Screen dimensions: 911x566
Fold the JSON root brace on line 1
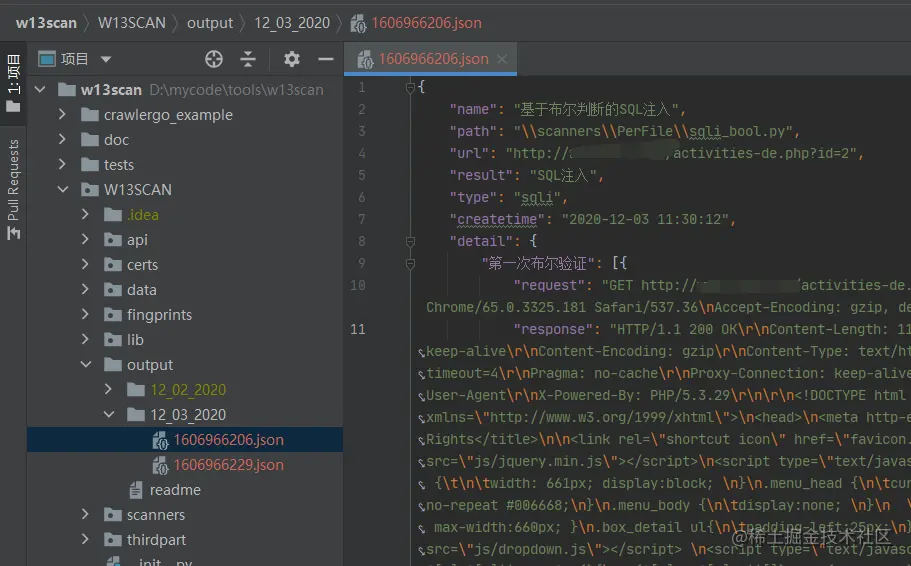pos(410,88)
